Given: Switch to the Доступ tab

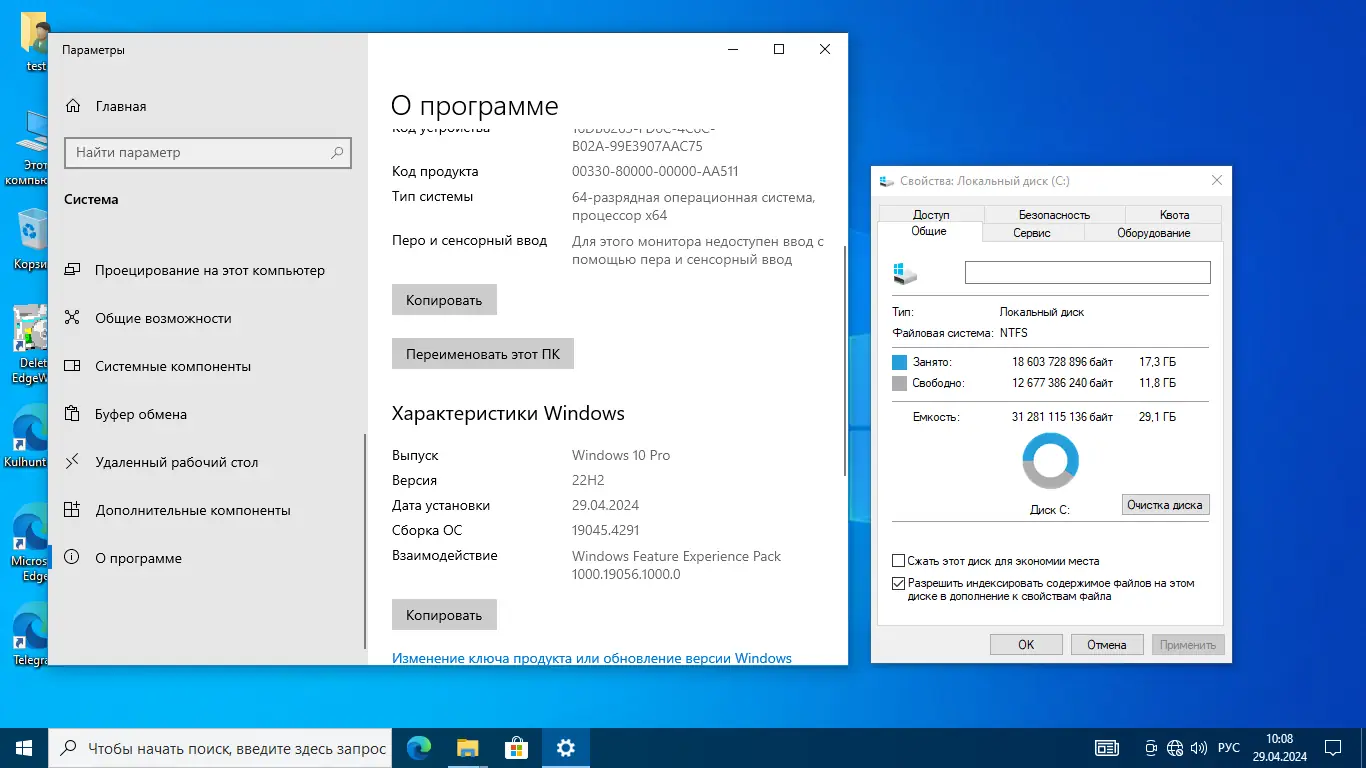Looking at the screenshot, I should [x=931, y=214].
